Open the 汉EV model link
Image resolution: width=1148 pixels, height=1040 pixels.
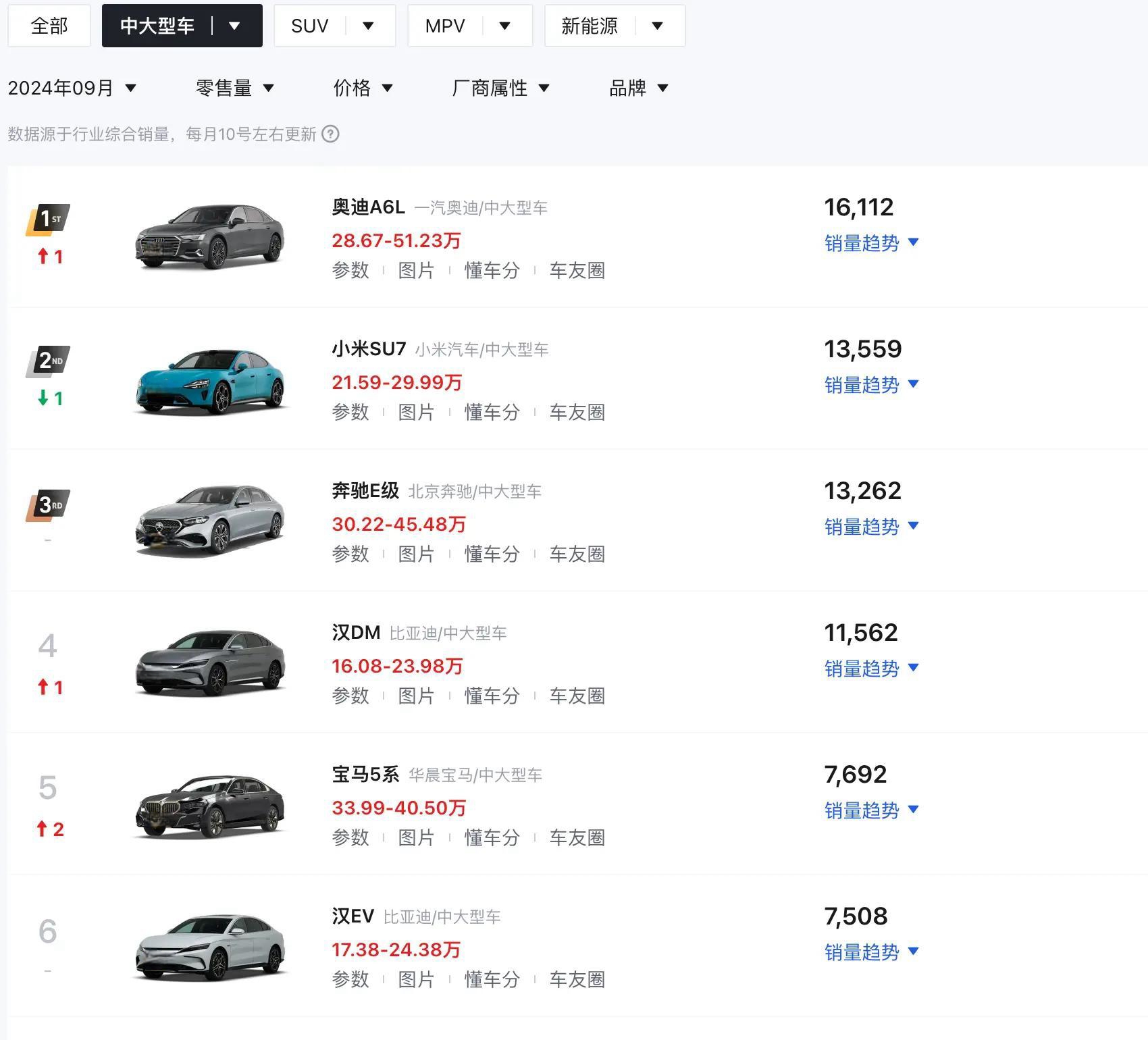click(x=353, y=916)
